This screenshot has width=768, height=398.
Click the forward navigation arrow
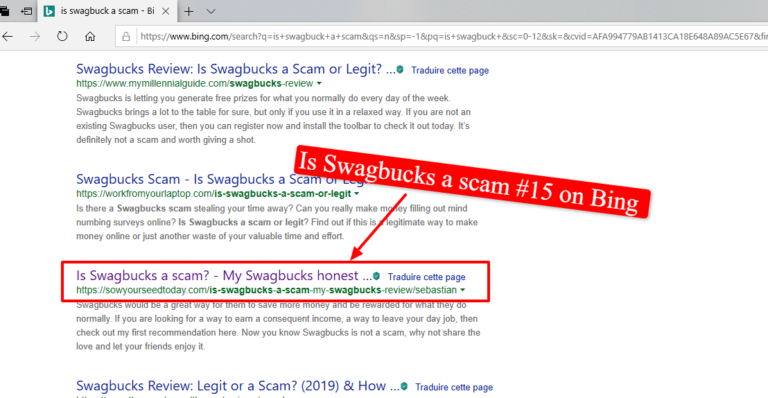click(x=34, y=36)
